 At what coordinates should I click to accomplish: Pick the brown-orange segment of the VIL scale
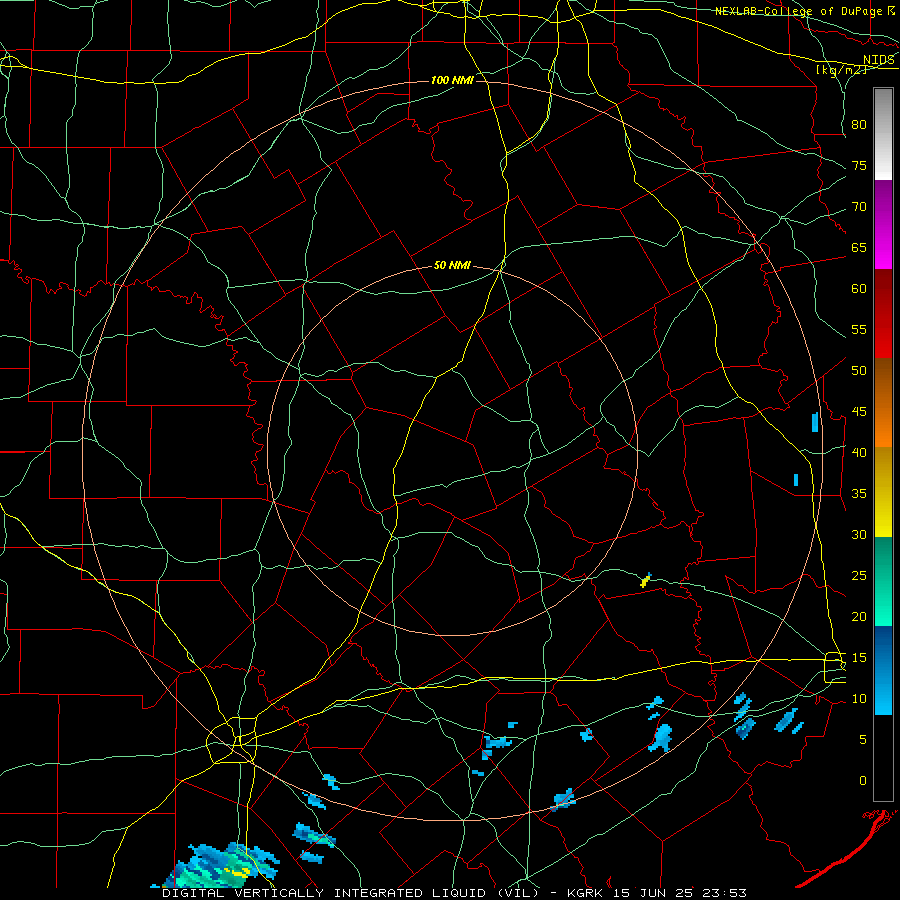(x=883, y=402)
